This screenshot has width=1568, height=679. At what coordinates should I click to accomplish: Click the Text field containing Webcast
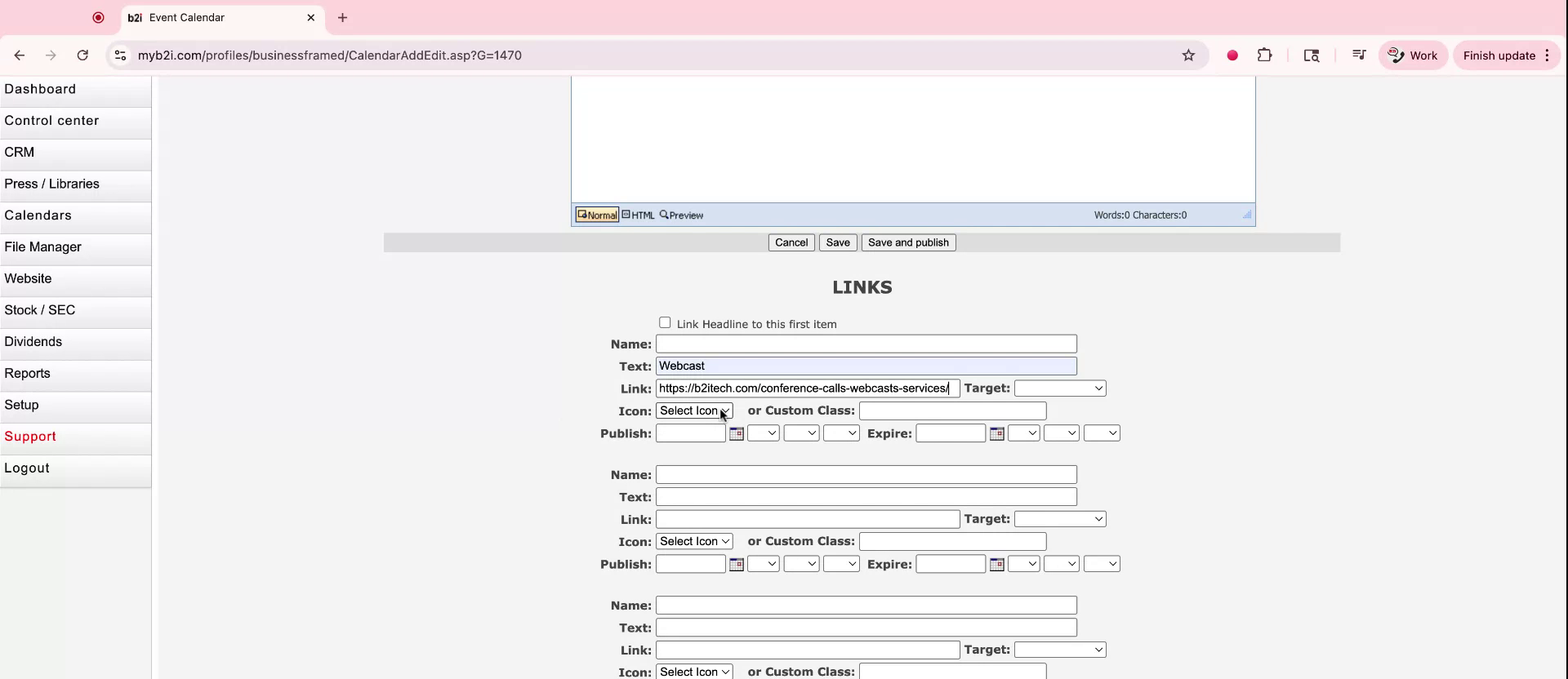(x=866, y=366)
